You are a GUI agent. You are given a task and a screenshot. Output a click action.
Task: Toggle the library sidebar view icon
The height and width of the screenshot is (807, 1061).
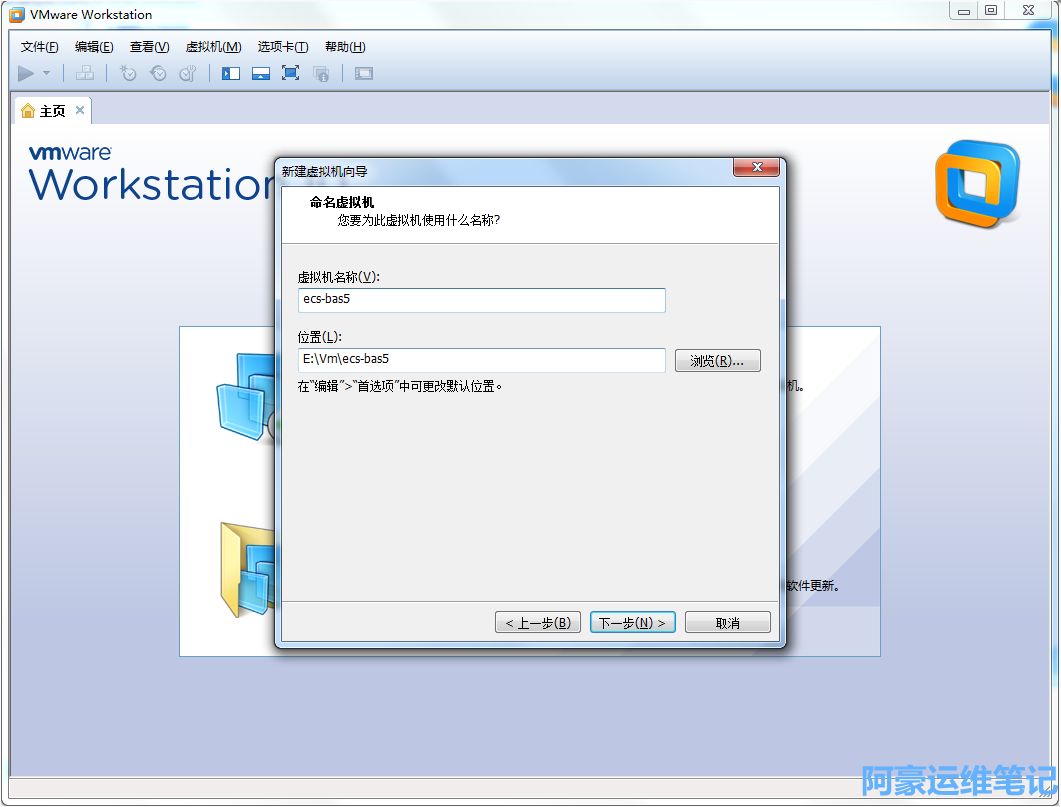click(231, 73)
